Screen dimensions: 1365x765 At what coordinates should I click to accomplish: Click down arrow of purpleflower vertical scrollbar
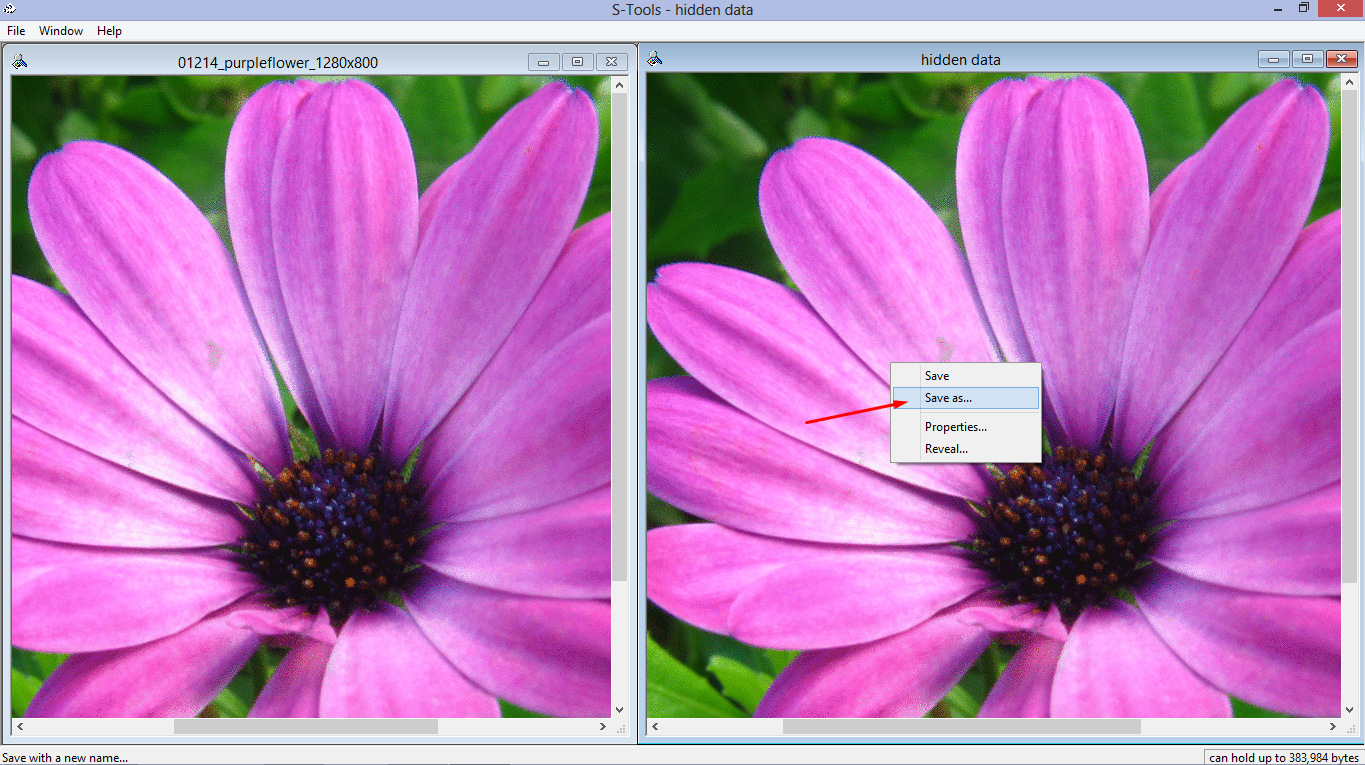(620, 709)
